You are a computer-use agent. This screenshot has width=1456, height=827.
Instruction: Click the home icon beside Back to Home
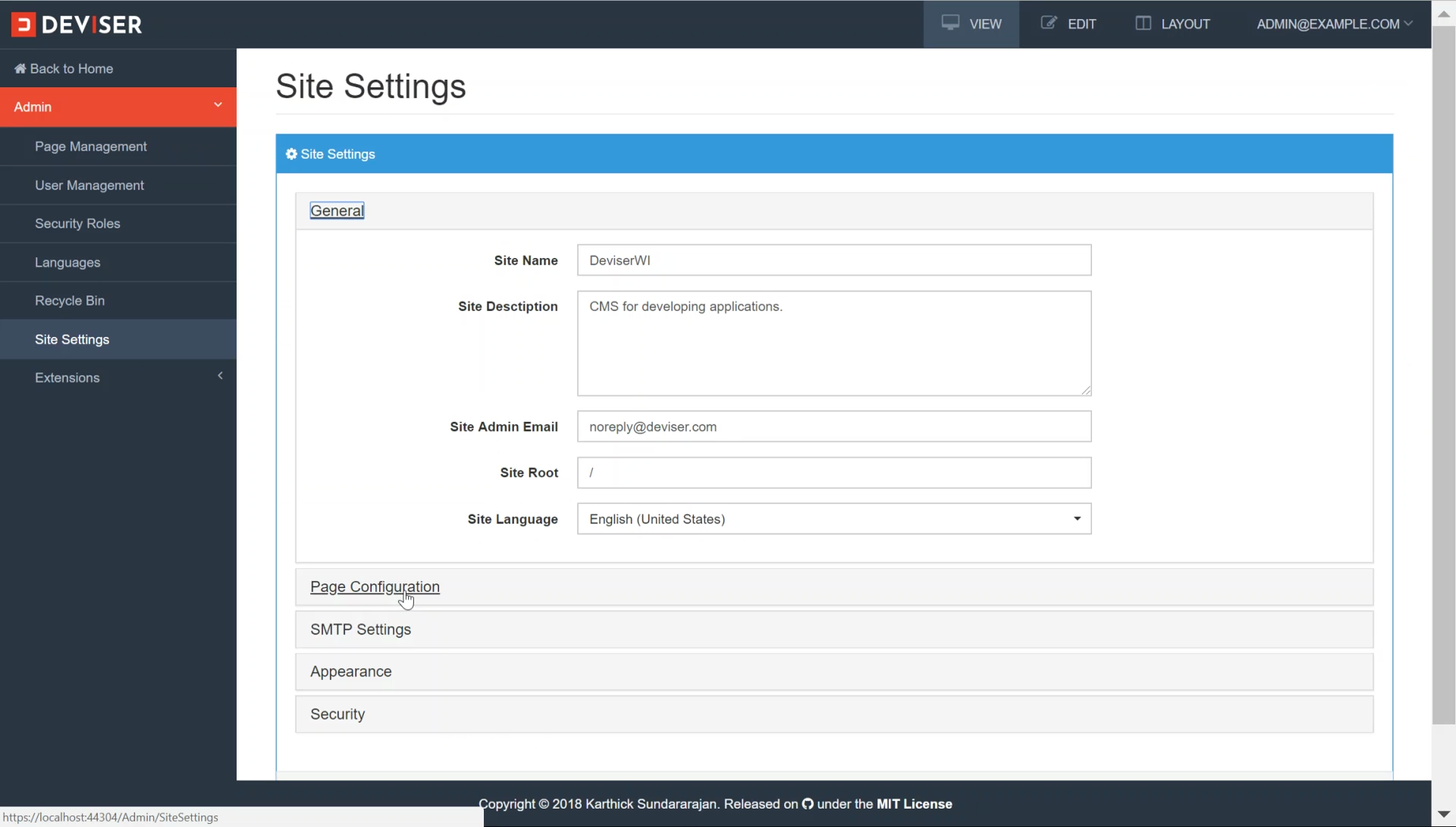[20, 69]
